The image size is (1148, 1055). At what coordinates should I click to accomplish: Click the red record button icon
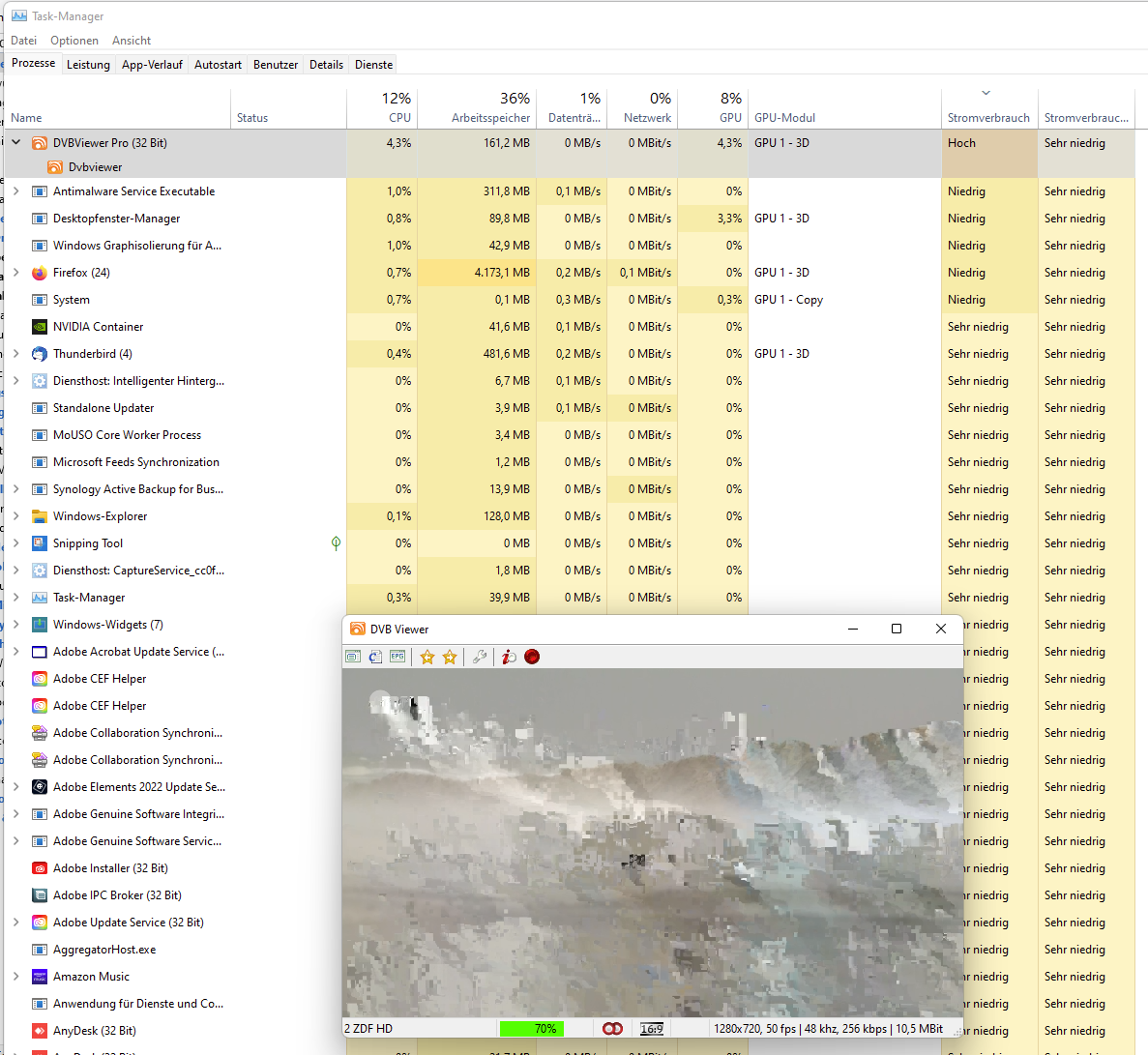[532, 657]
